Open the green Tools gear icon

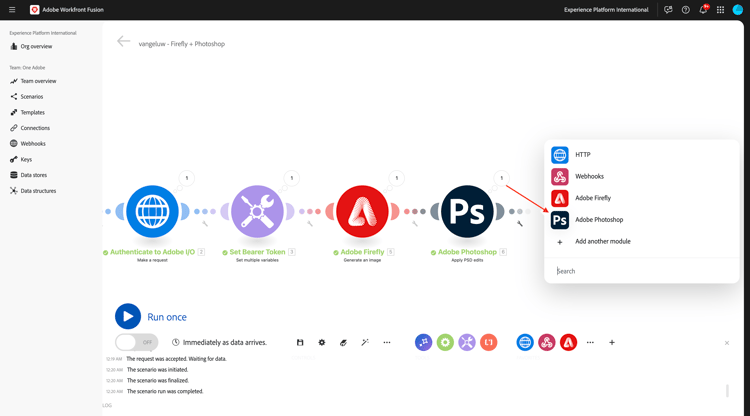[x=445, y=342]
